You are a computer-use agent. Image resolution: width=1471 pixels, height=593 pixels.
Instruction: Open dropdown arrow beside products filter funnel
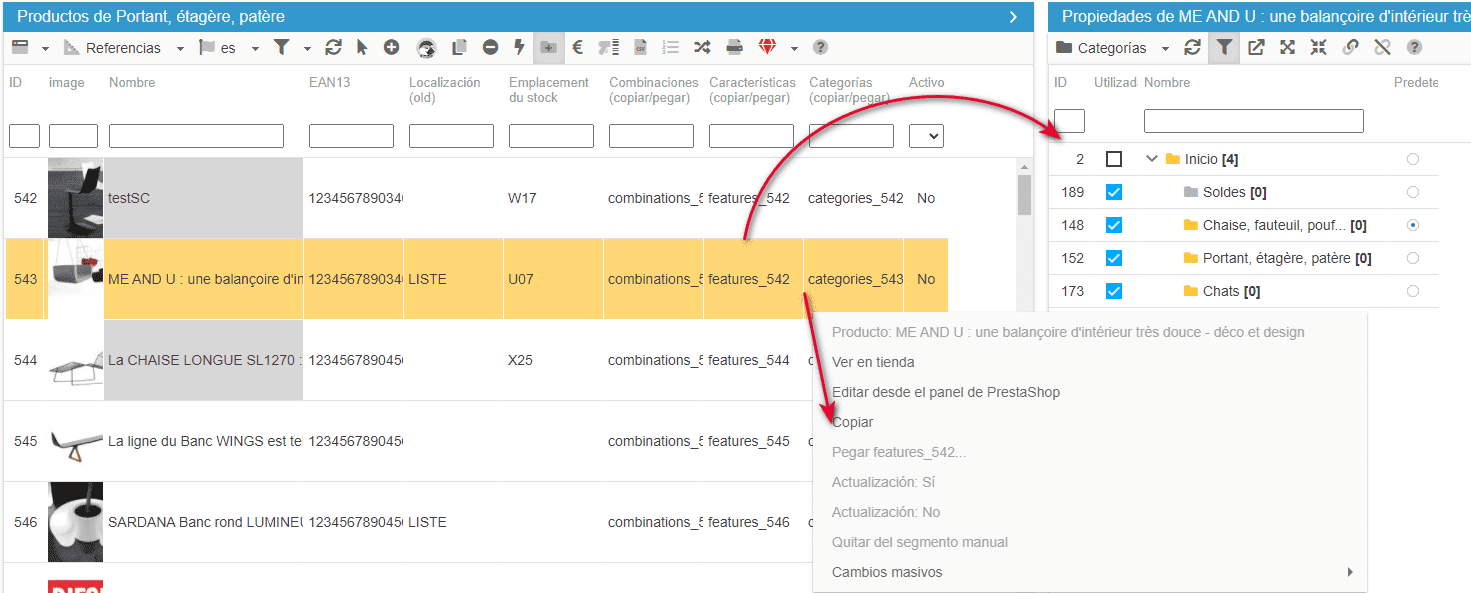tap(307, 48)
